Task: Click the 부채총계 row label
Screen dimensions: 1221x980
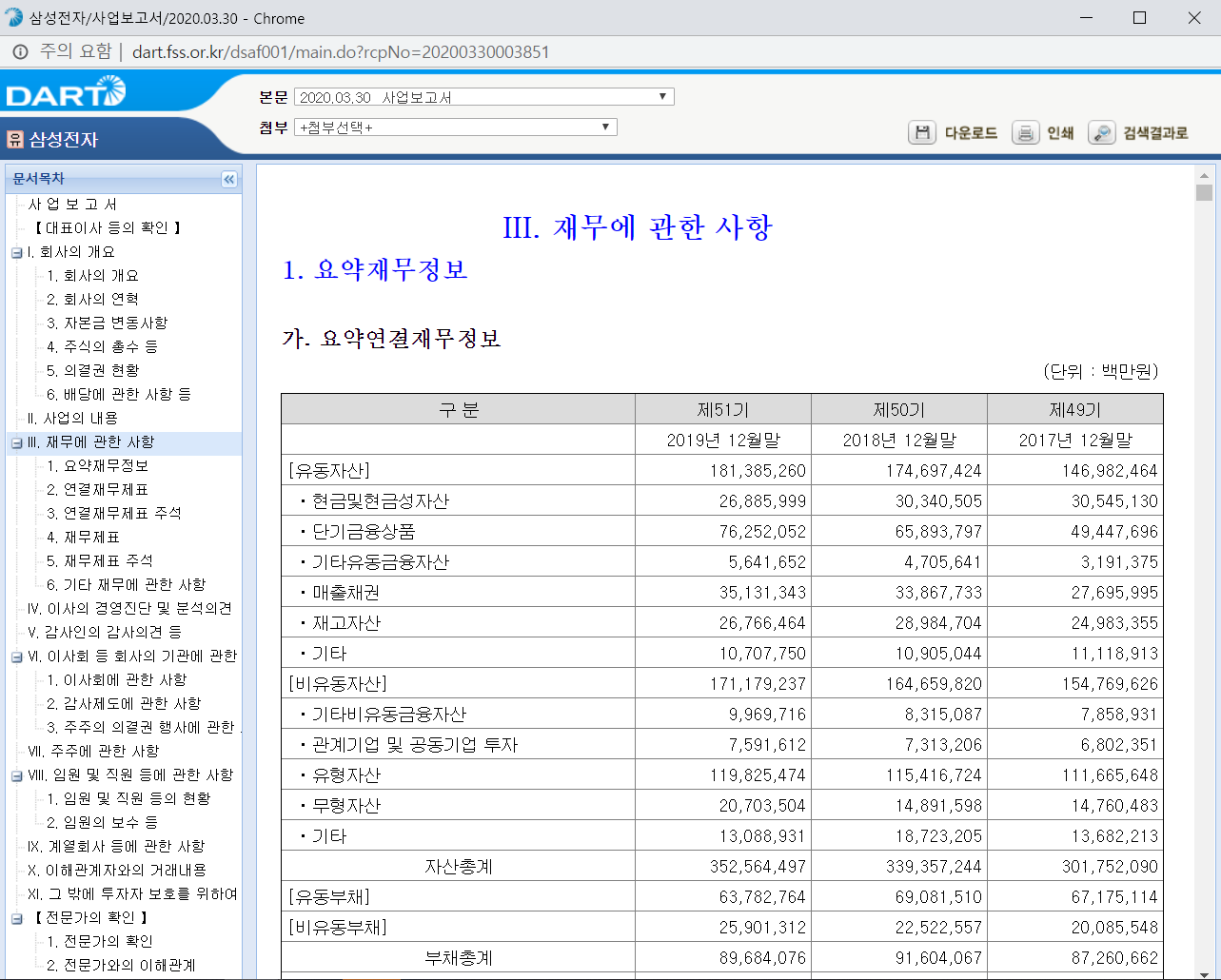Action: [x=459, y=958]
